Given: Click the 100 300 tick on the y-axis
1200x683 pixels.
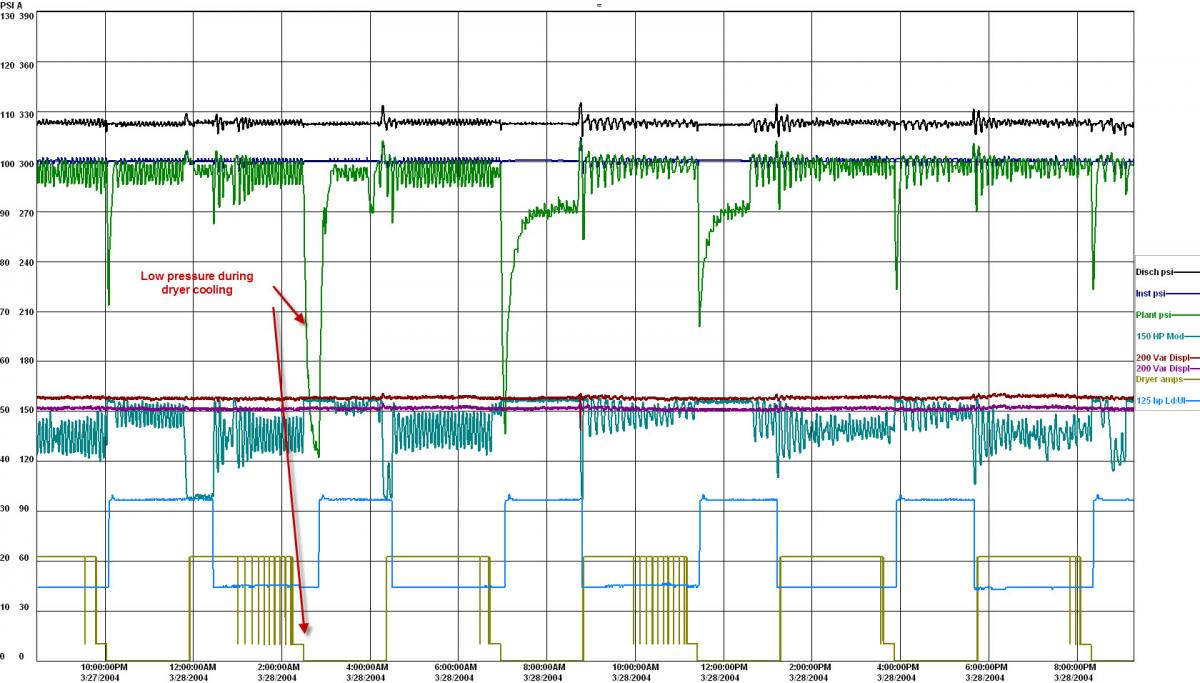Looking at the screenshot, I should (x=17, y=164).
